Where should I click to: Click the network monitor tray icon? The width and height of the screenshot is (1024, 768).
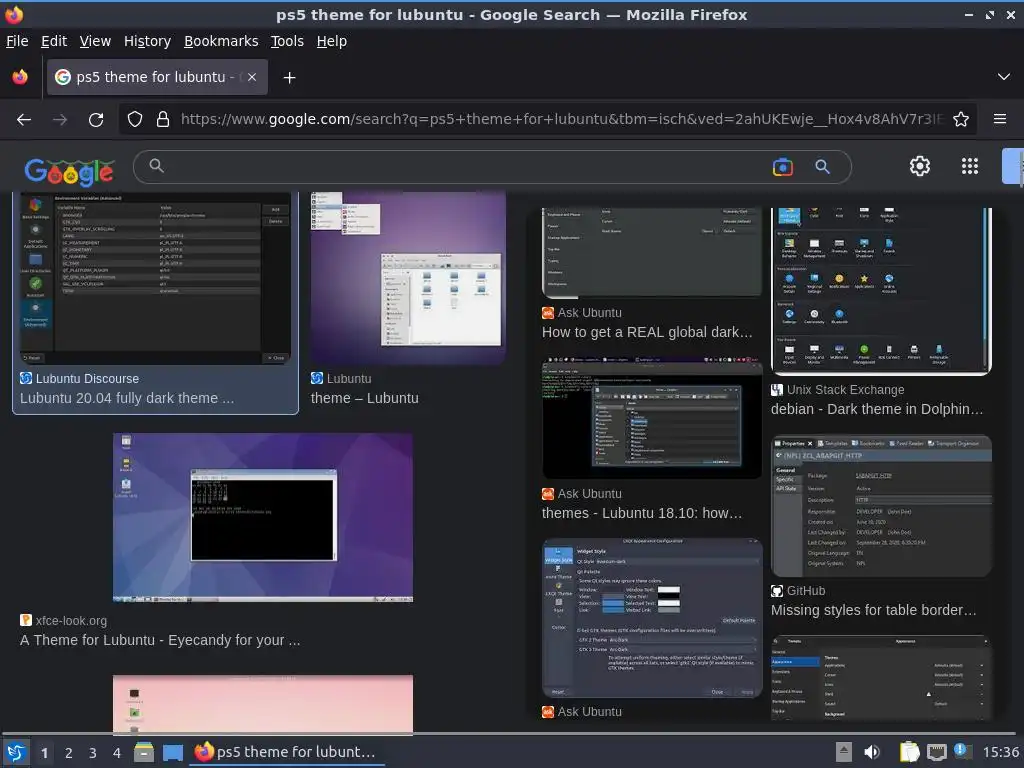(x=936, y=752)
